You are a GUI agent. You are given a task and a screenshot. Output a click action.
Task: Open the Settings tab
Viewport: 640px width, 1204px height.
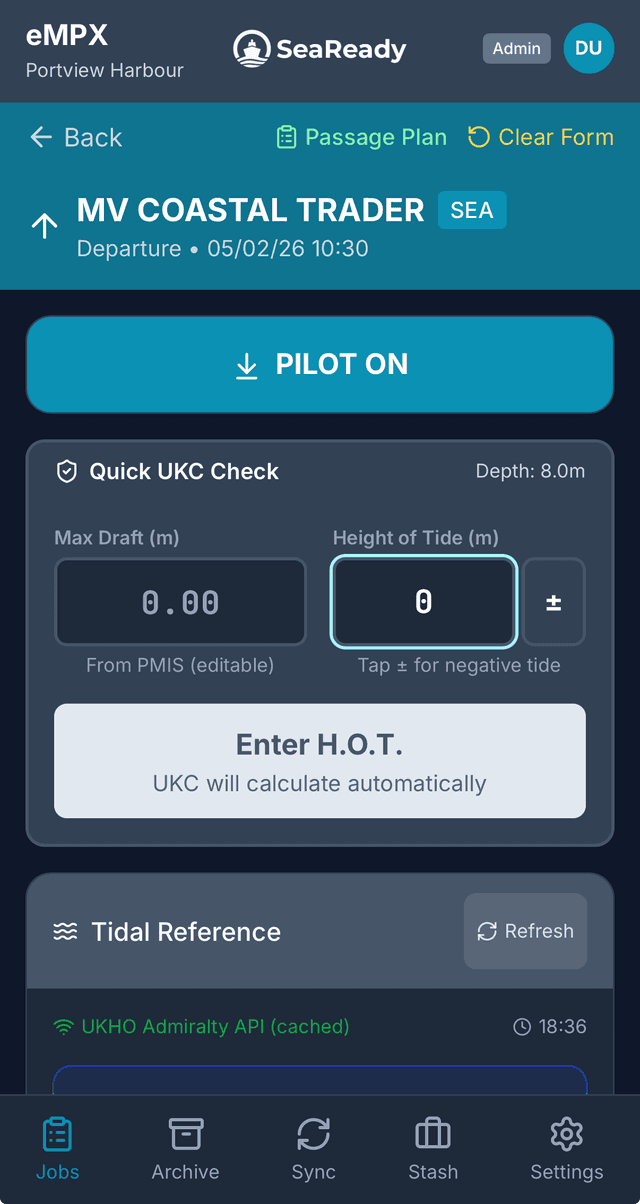click(x=566, y=1149)
